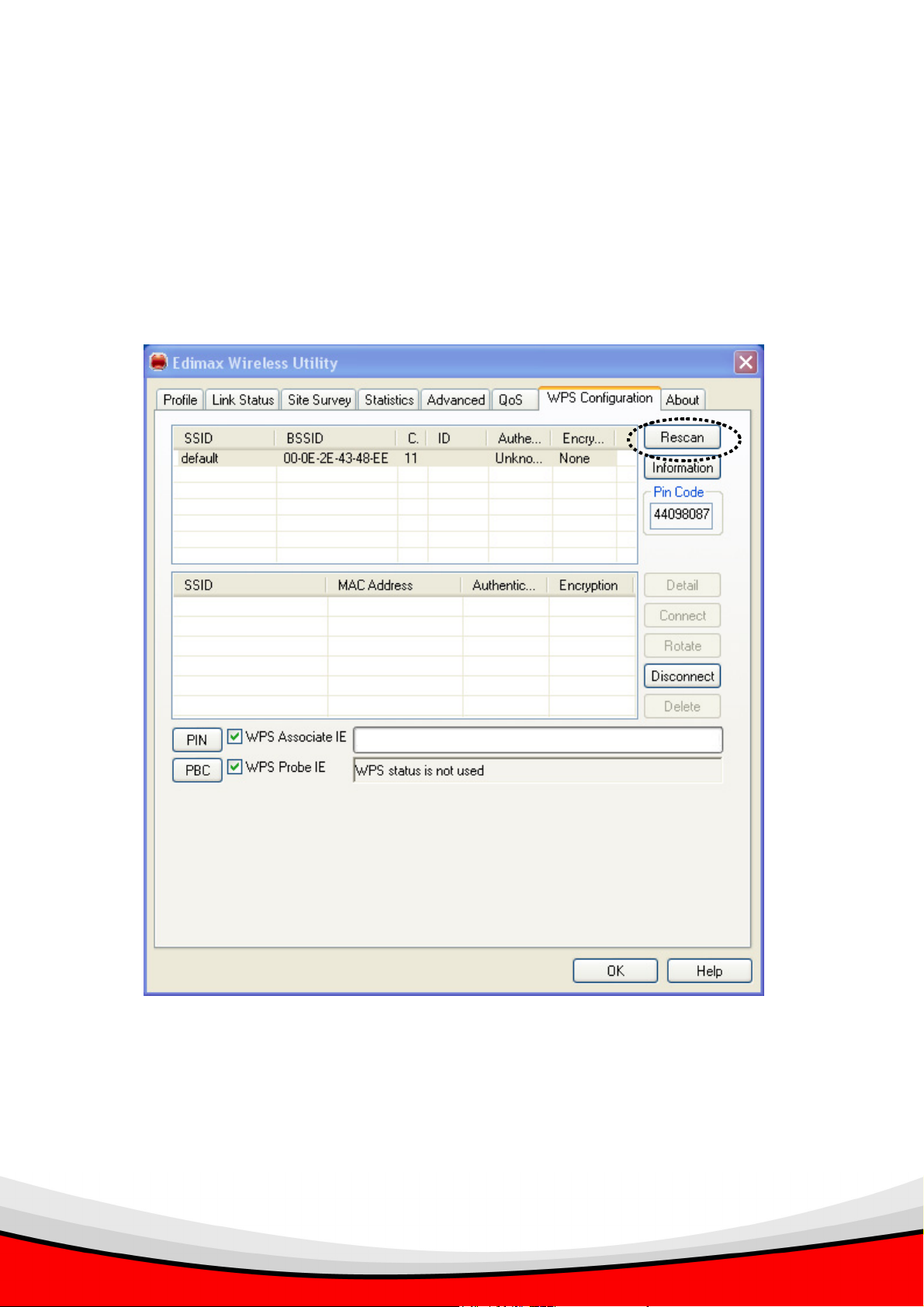
Task: Click the Disconnect button
Action: click(682, 676)
